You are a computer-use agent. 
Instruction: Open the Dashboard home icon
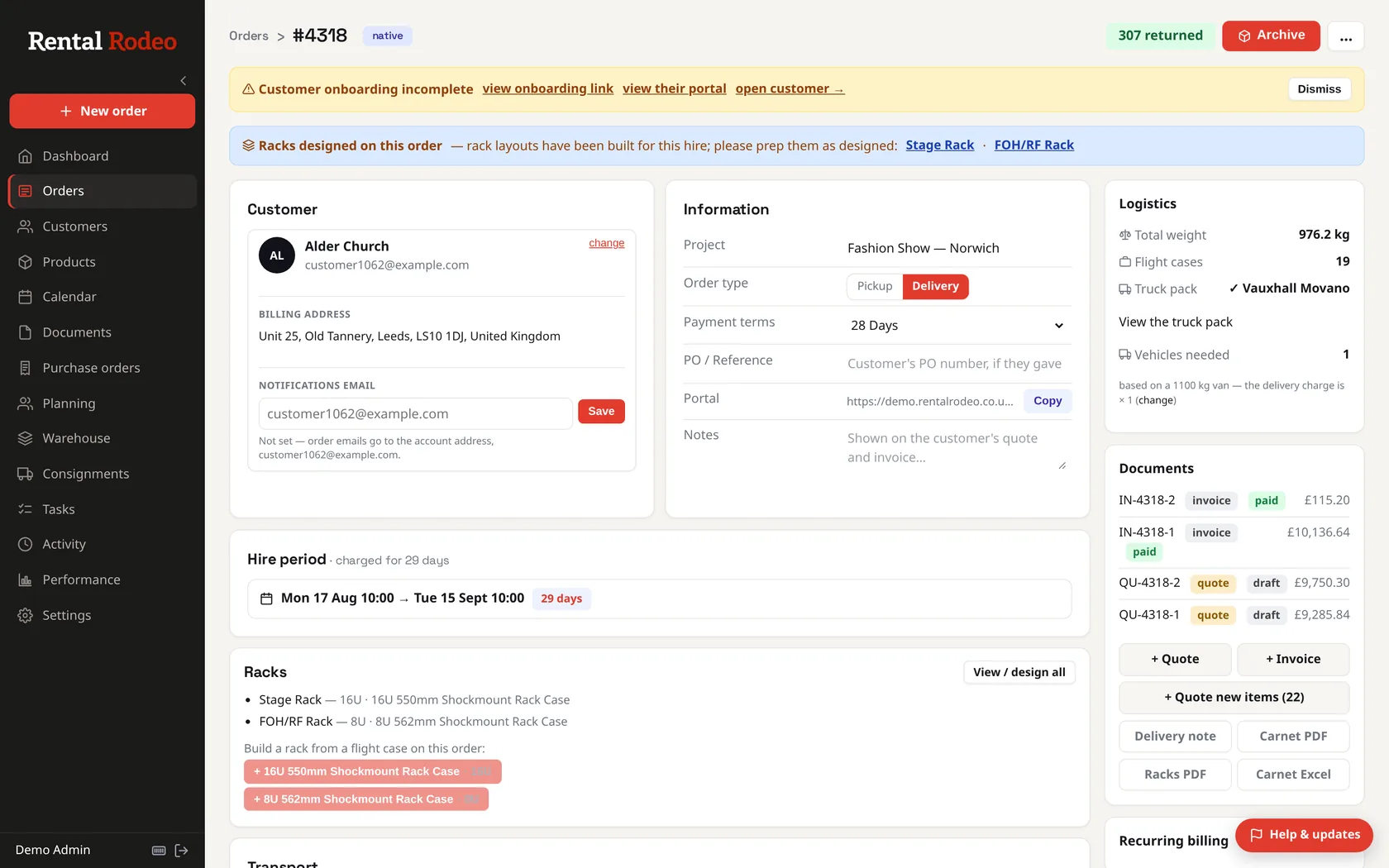[26, 156]
